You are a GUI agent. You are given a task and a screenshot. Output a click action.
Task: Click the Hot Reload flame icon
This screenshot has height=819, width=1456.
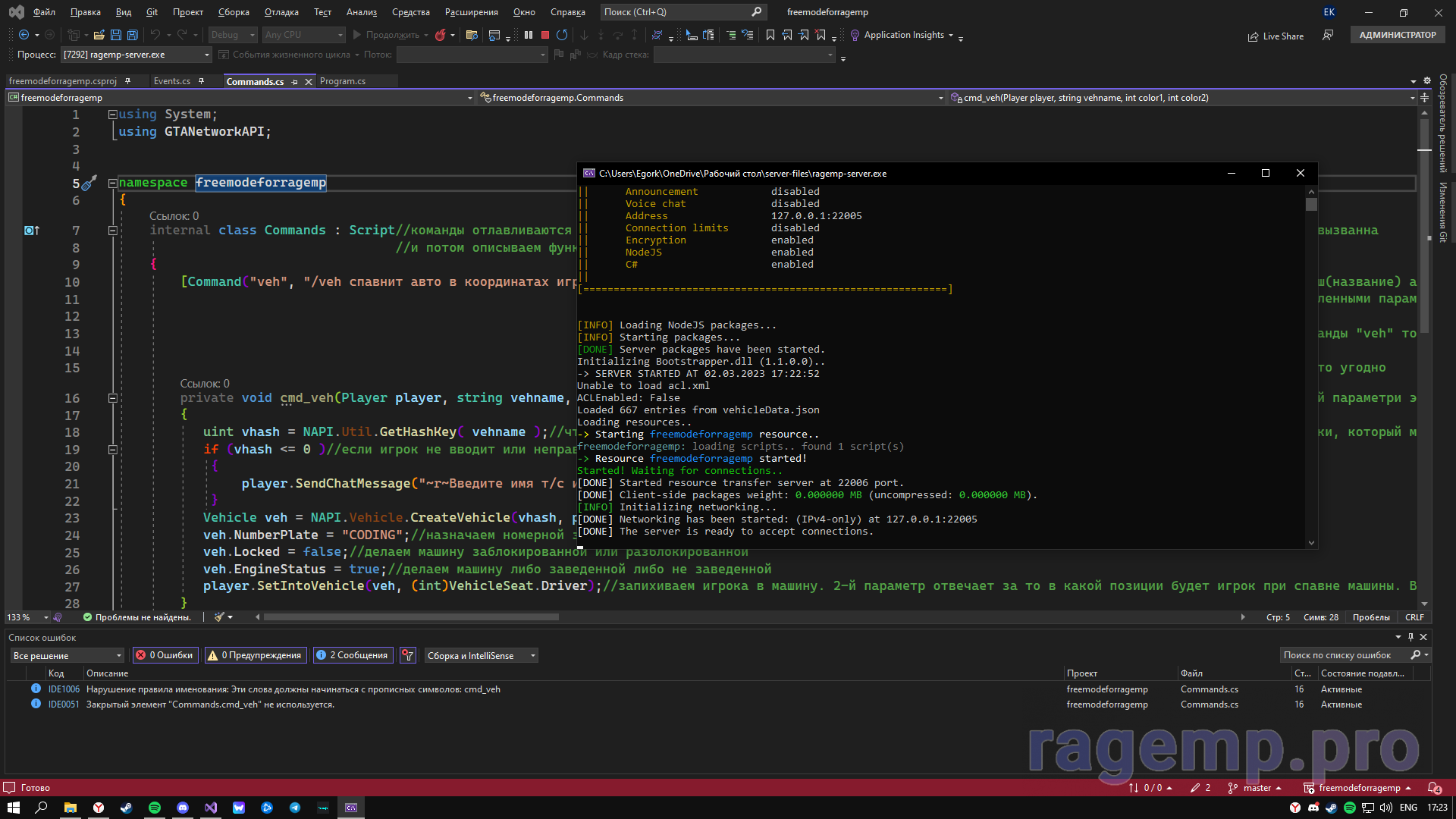[441, 35]
